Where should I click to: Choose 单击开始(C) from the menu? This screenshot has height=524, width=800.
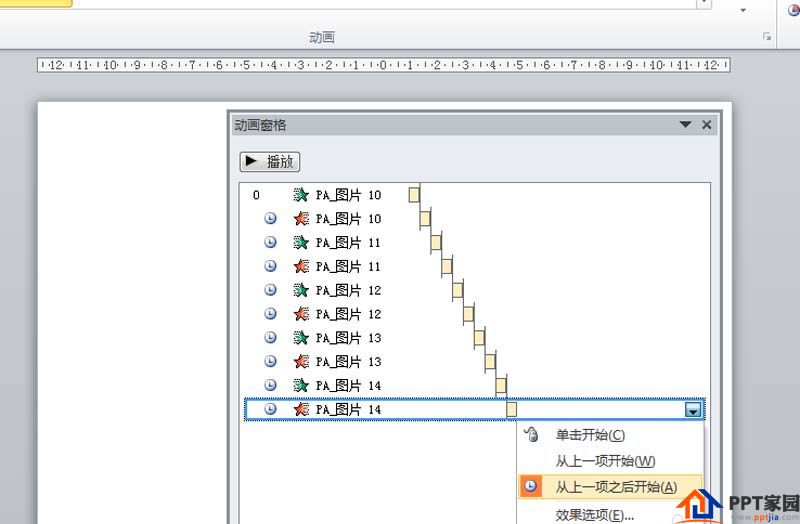click(x=590, y=435)
